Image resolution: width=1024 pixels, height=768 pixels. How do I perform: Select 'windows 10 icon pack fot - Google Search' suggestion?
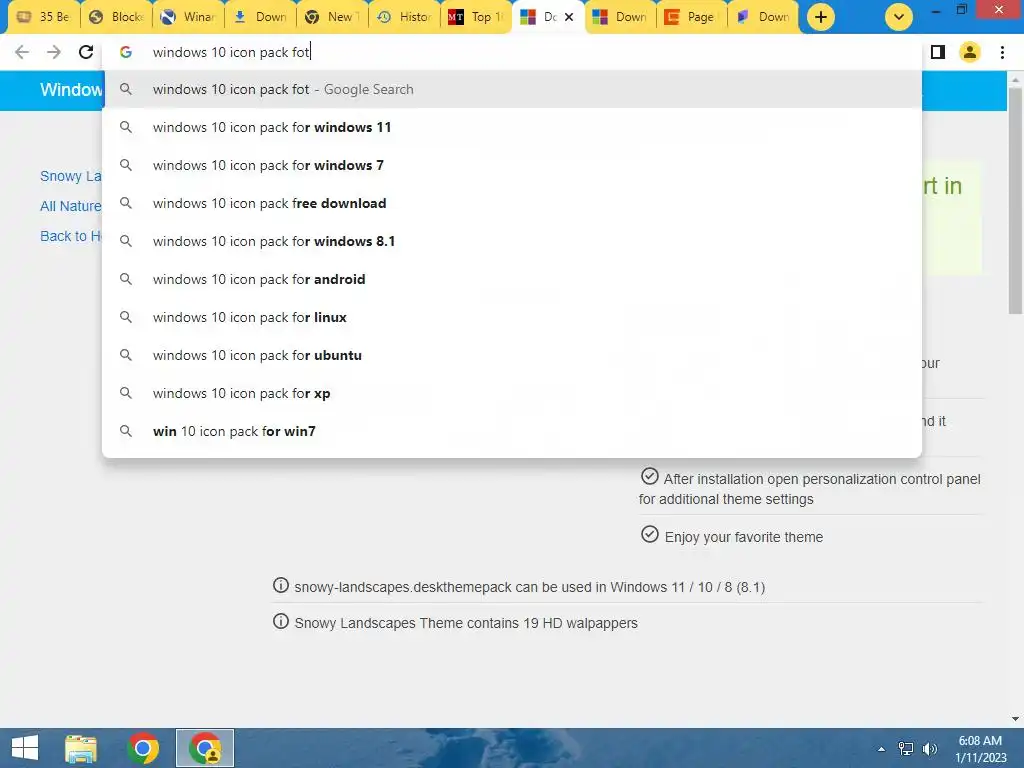tap(512, 89)
